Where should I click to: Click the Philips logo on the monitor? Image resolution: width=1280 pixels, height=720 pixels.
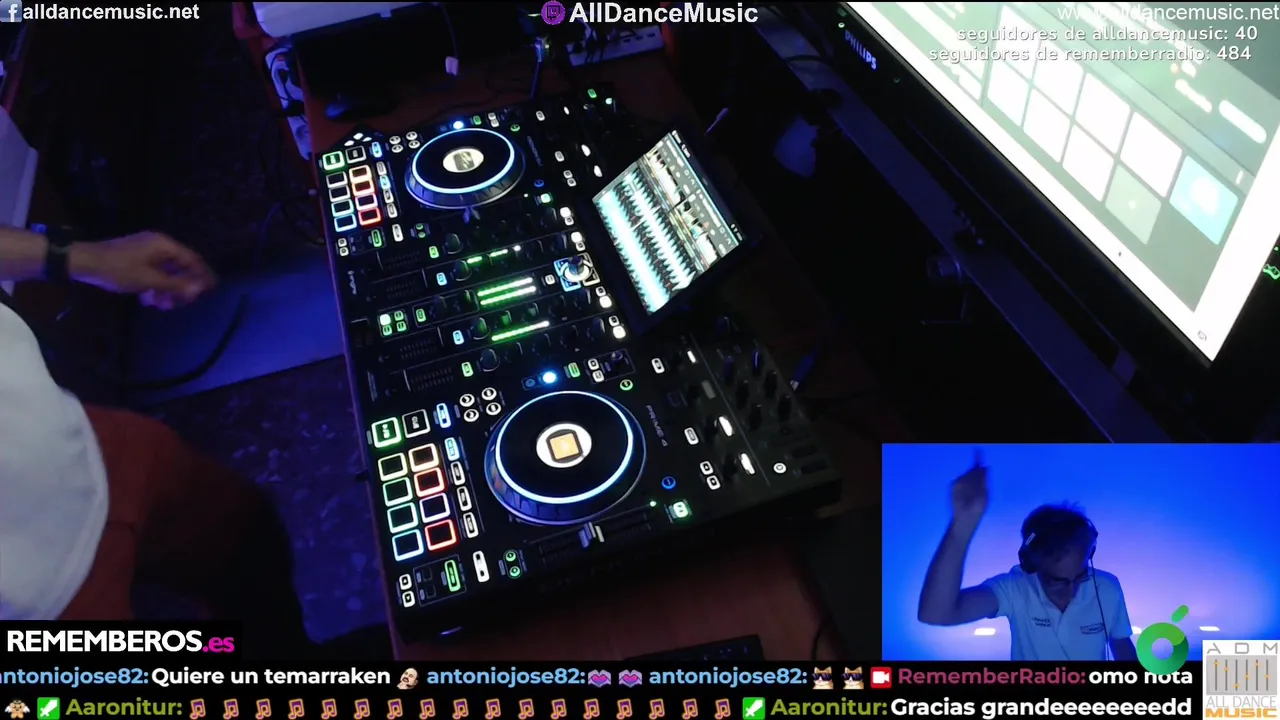click(x=861, y=50)
